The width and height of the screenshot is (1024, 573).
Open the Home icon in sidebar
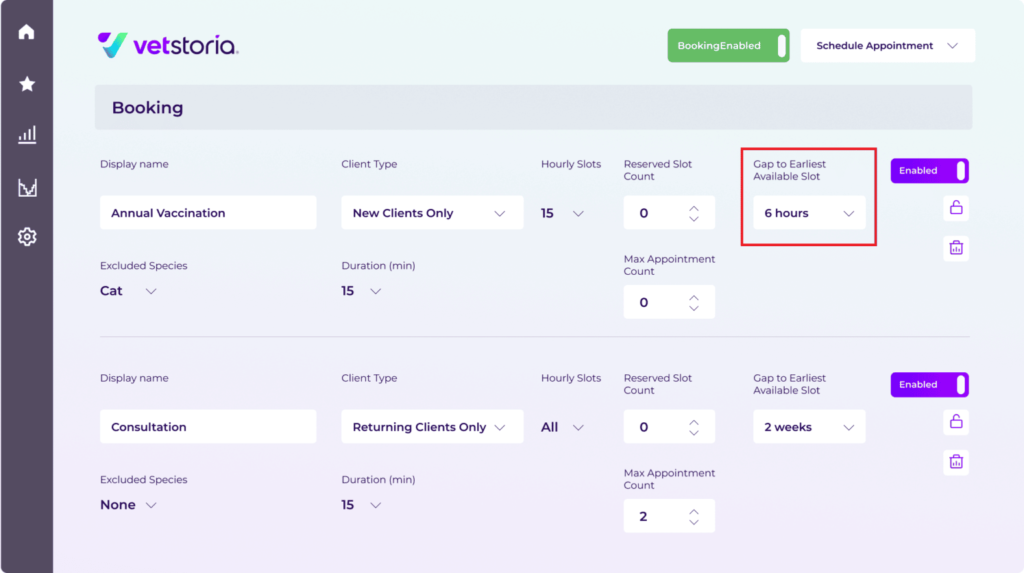(x=27, y=32)
